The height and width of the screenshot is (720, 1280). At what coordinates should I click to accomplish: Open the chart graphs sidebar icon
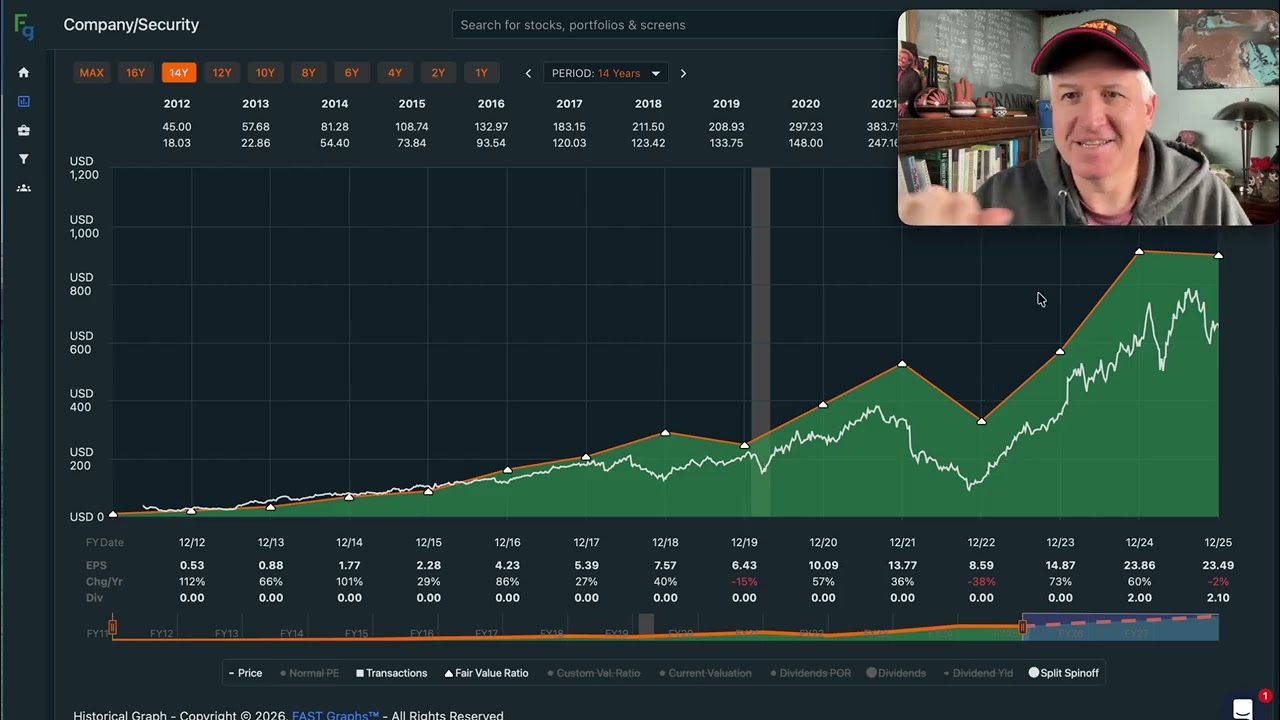24,101
